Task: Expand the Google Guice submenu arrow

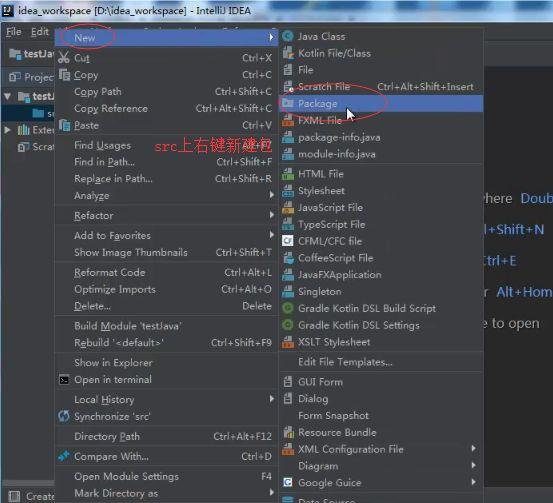Action: pyautogui.click(x=473, y=482)
